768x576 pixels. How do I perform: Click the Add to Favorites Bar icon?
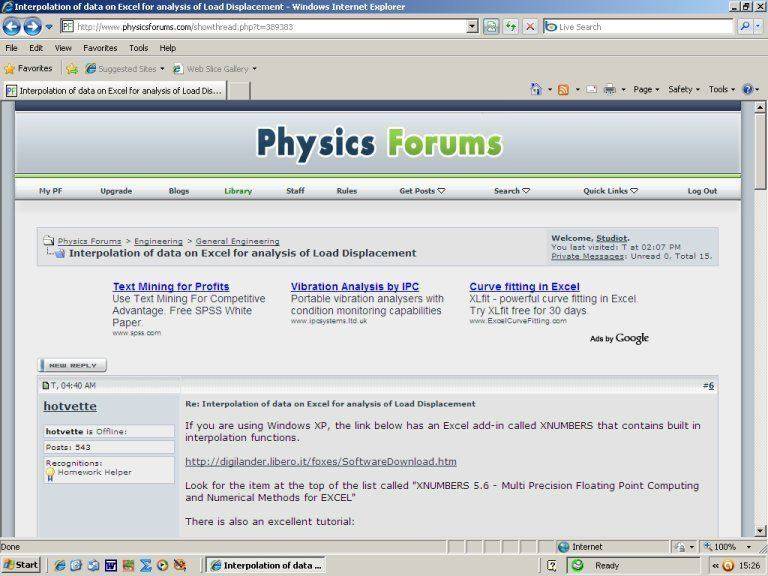tap(72, 69)
